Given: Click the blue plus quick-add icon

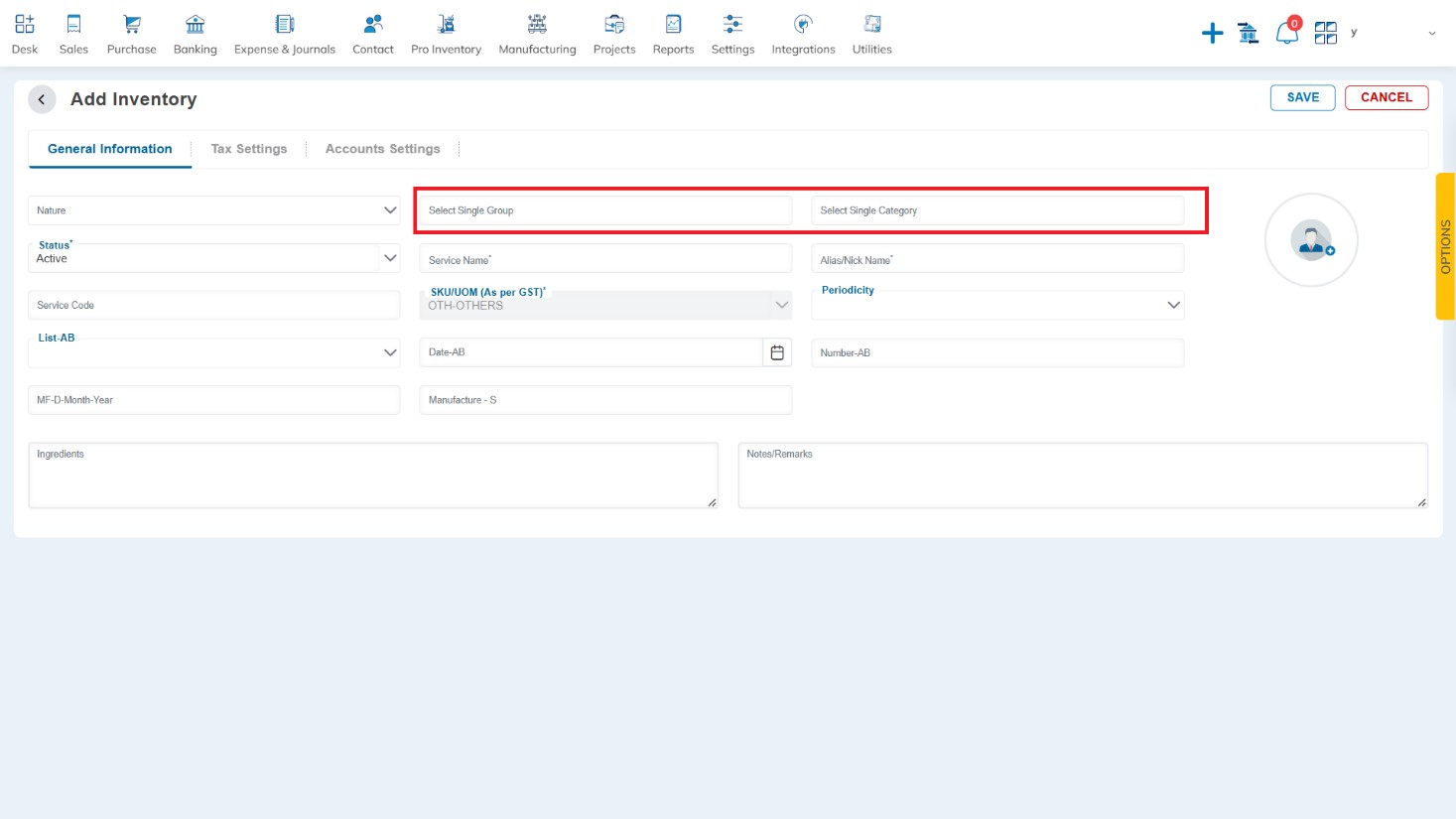Looking at the screenshot, I should (1212, 34).
